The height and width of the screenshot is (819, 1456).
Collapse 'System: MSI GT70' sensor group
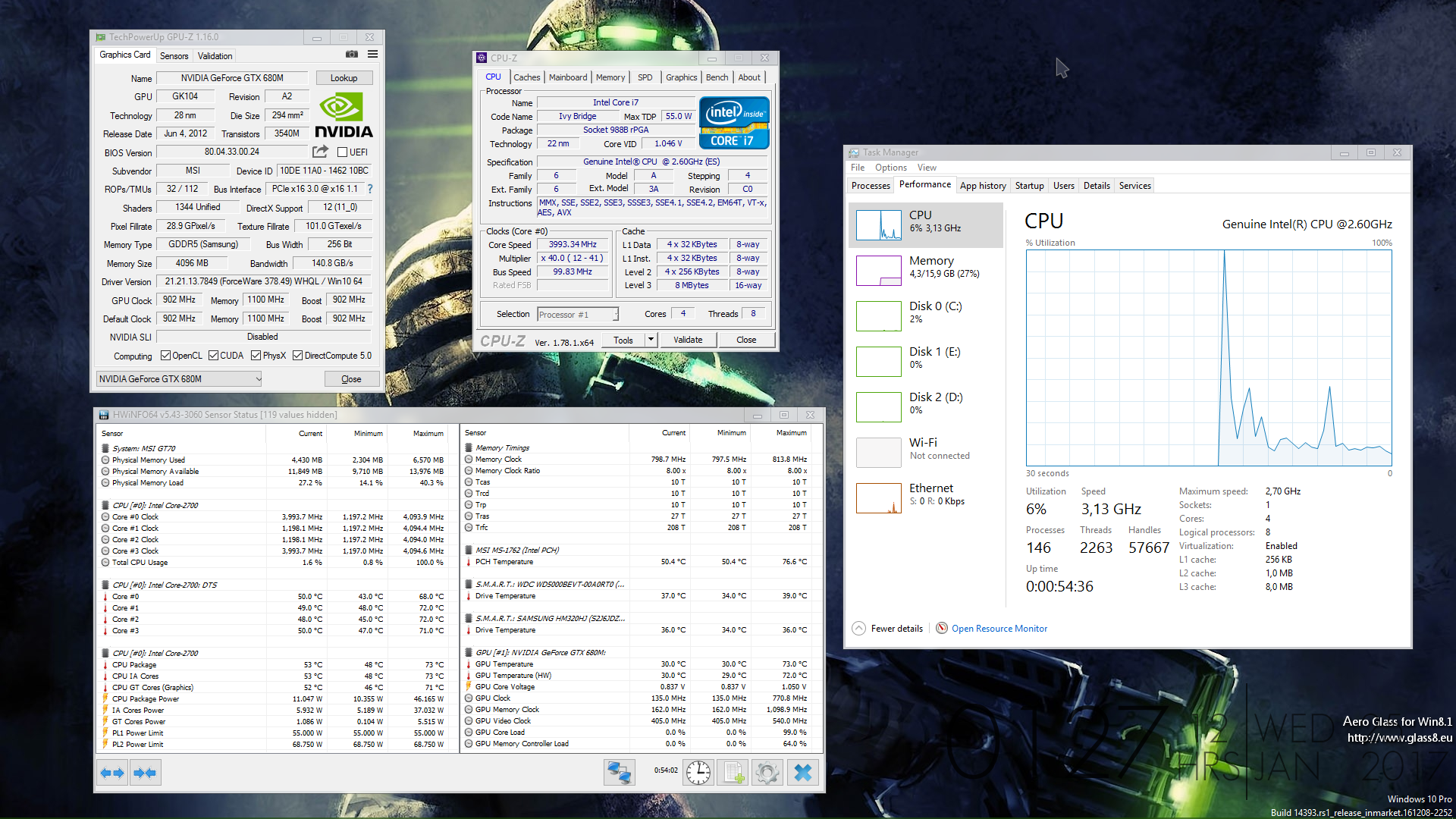(105, 448)
